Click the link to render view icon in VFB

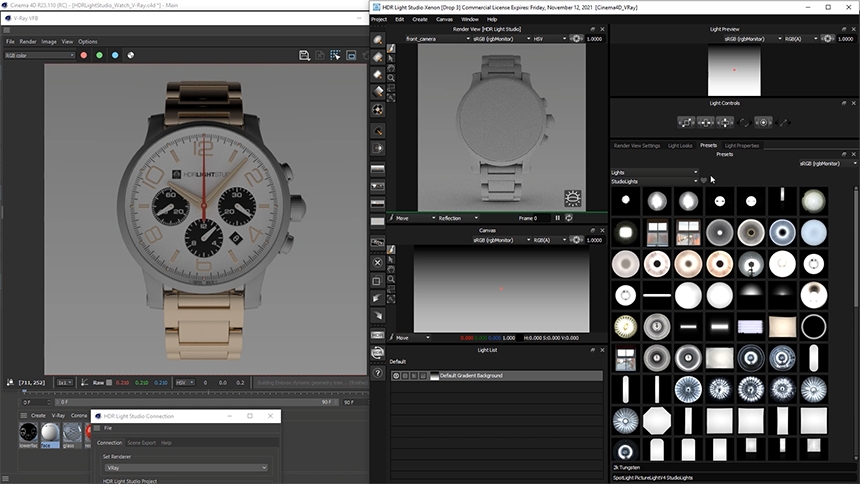tap(351, 55)
